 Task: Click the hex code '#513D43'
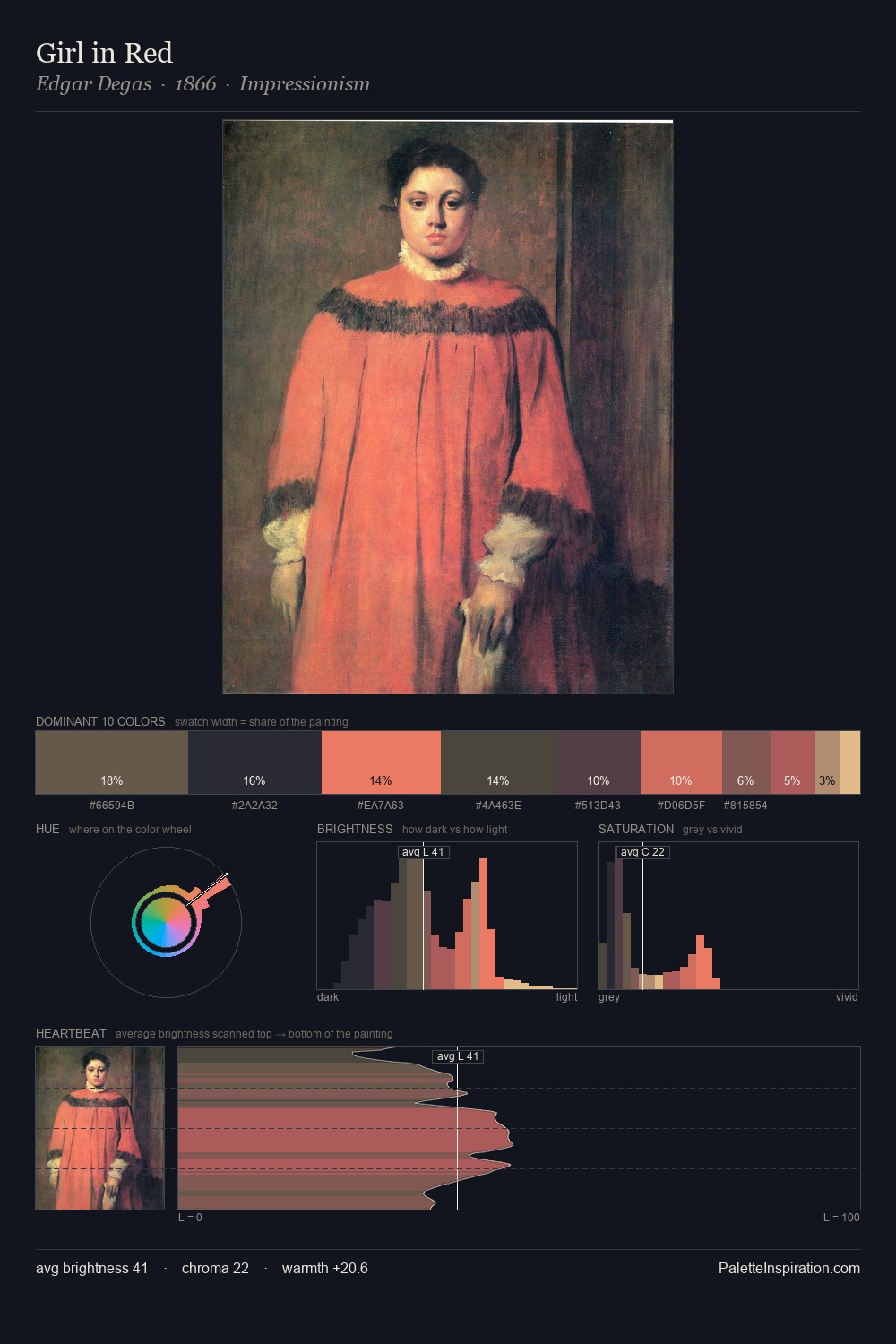coord(598,806)
